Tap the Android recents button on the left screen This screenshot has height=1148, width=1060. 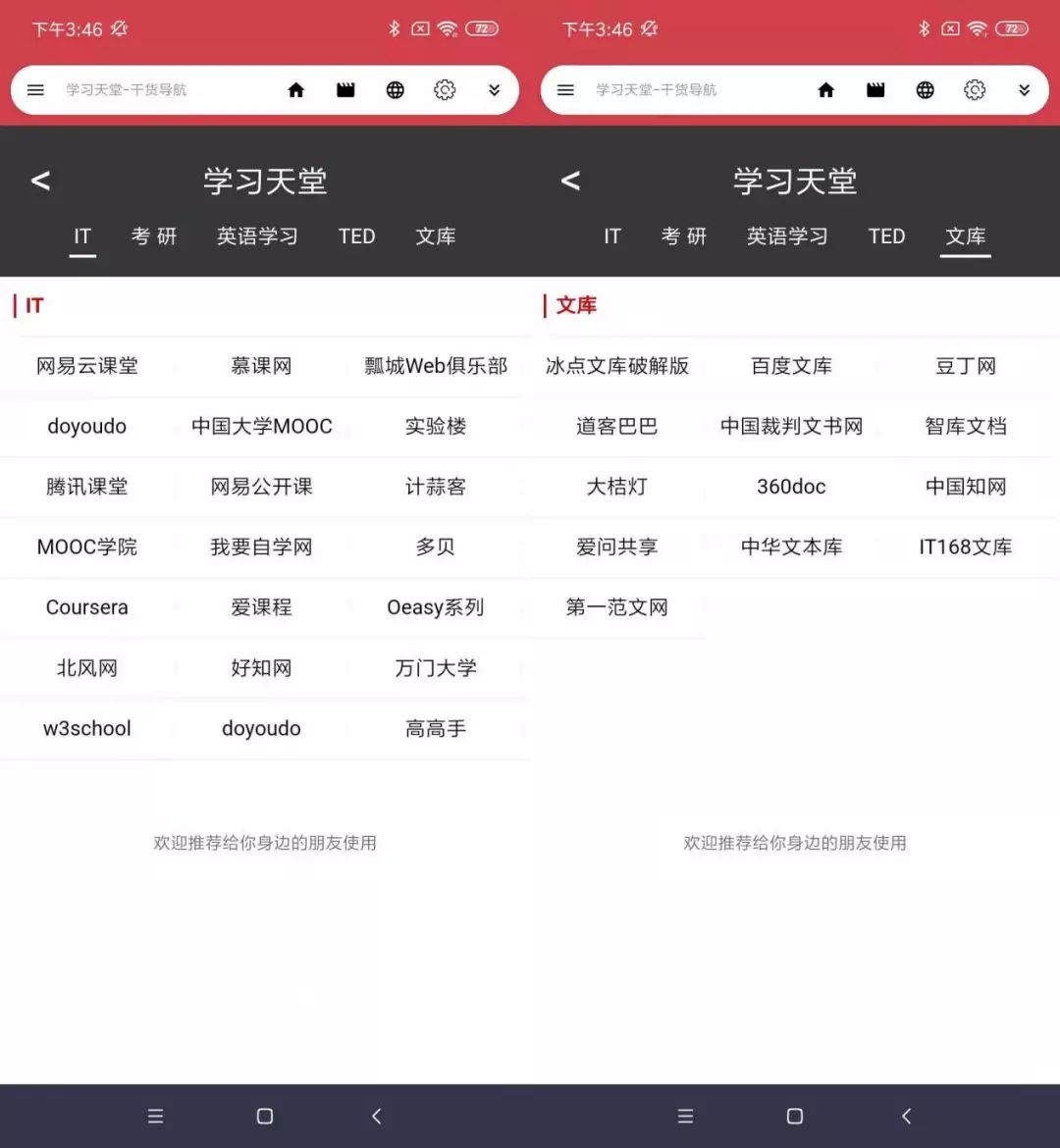[155, 1116]
